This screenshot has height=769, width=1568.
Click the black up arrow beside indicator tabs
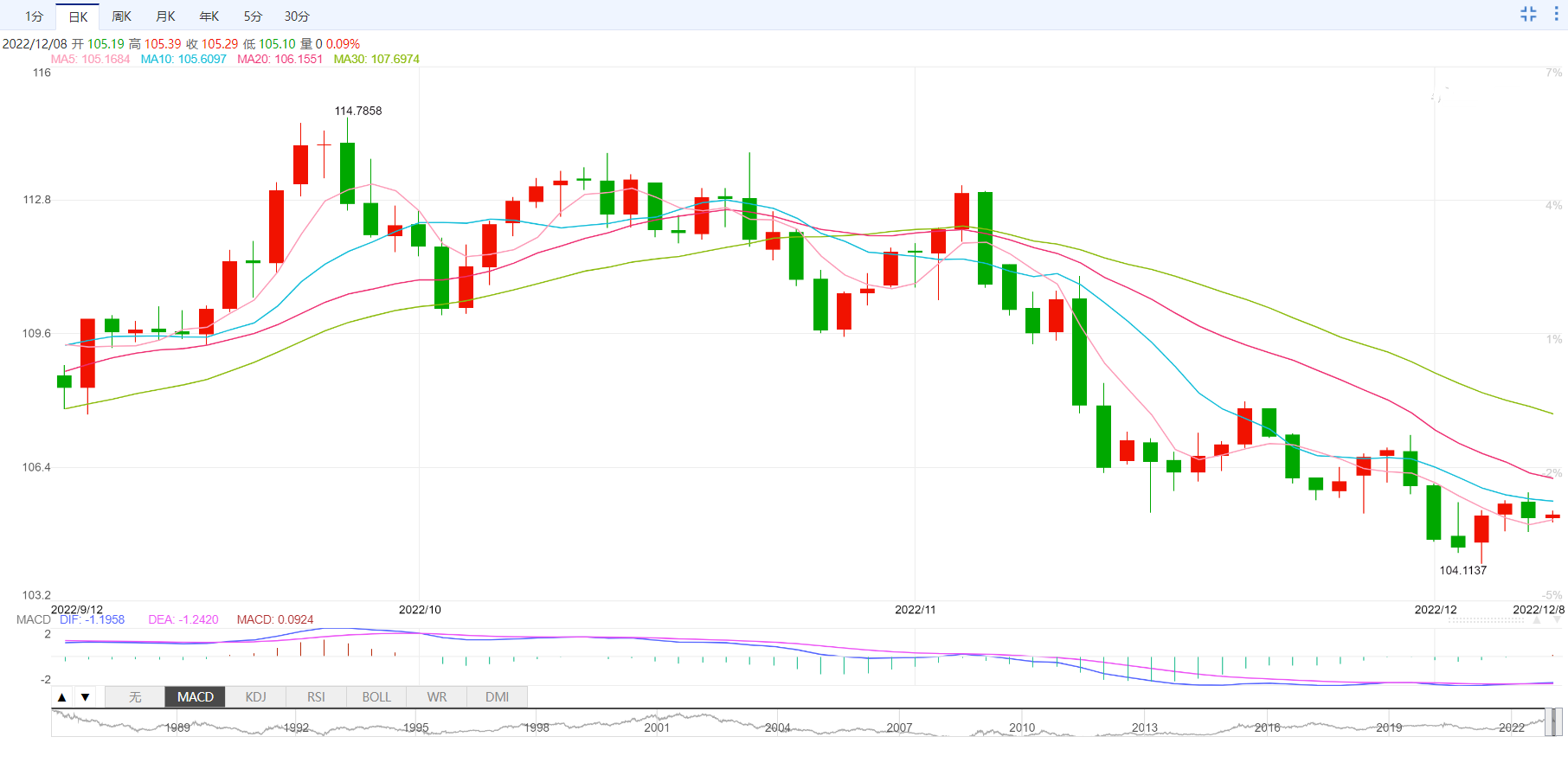tap(61, 697)
